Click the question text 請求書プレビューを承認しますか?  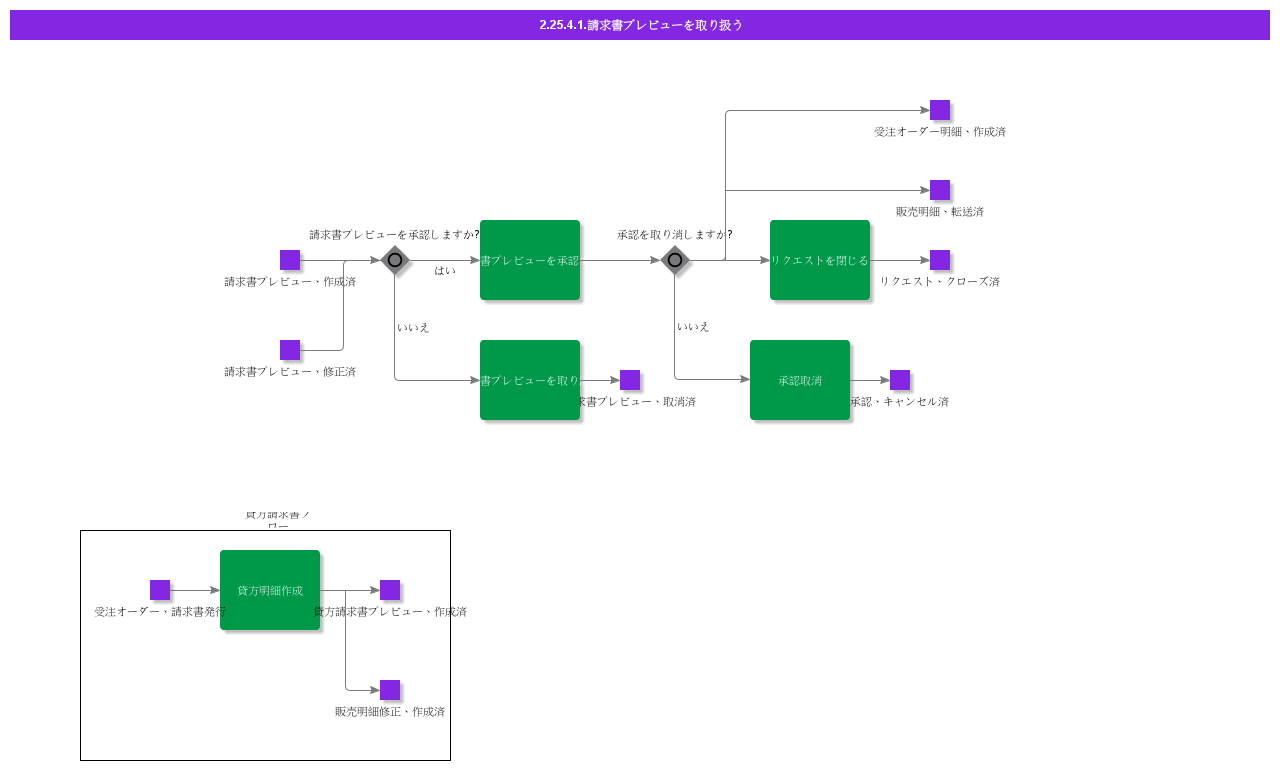tap(394, 235)
